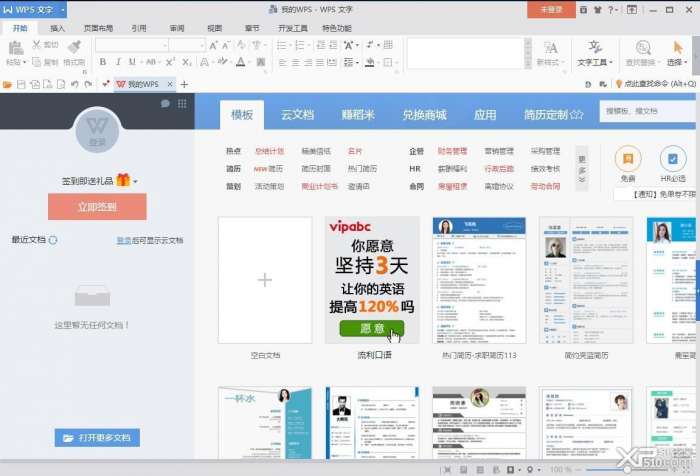Open the font name dropdown
Screen dimensions: 700x476
[x=165, y=46]
